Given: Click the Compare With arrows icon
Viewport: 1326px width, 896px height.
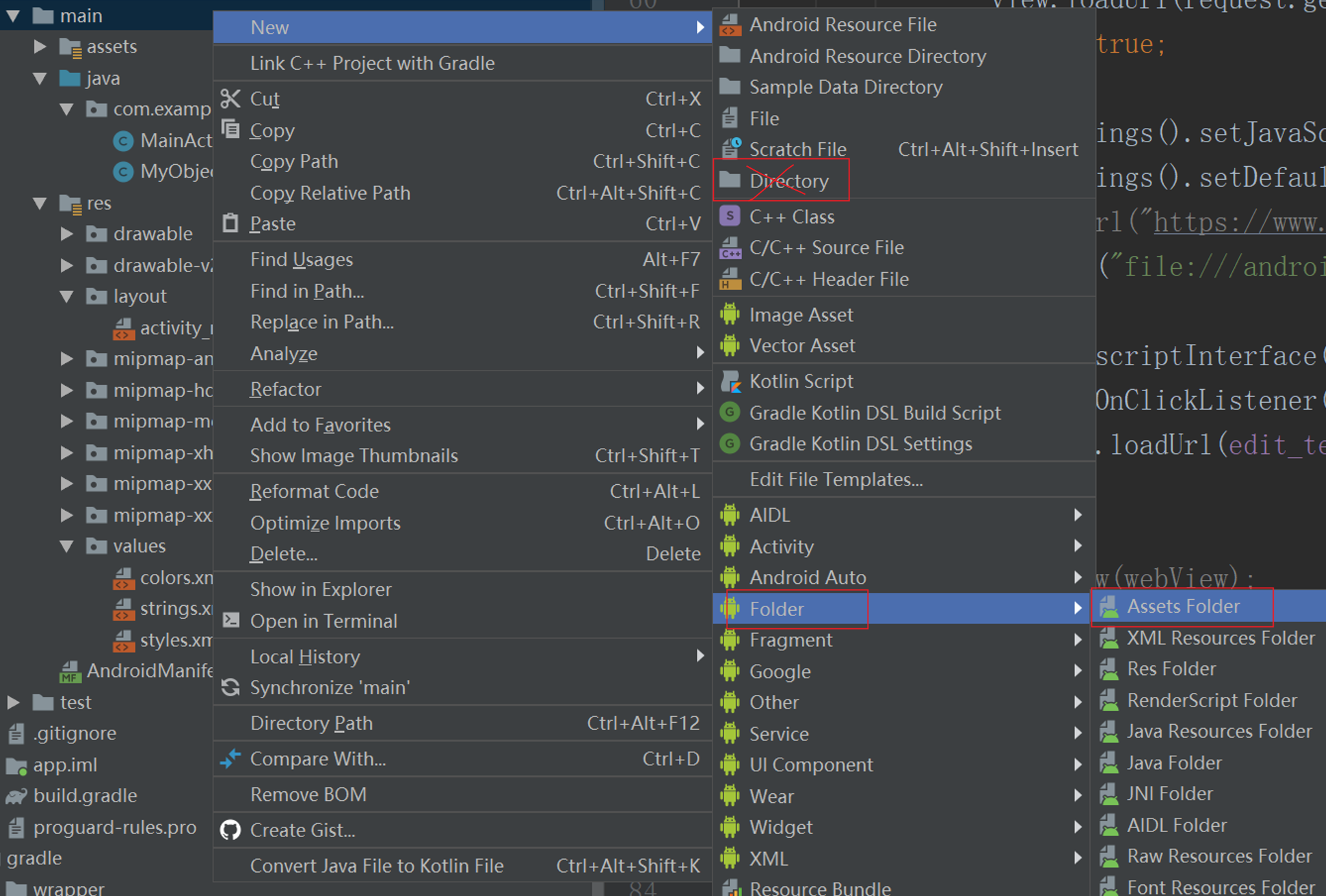Looking at the screenshot, I should [x=230, y=758].
